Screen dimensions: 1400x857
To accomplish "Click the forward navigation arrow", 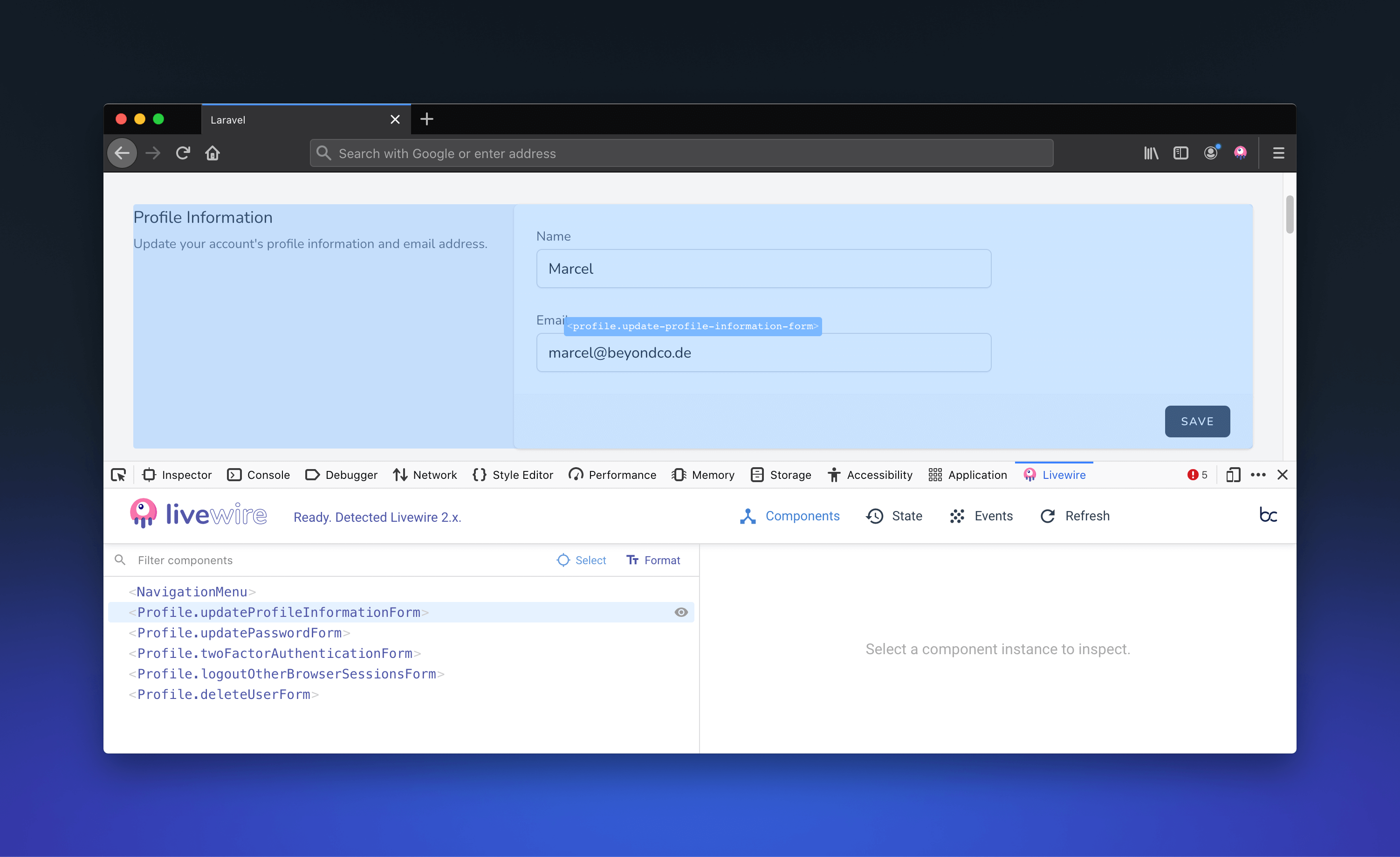I will tap(153, 153).
